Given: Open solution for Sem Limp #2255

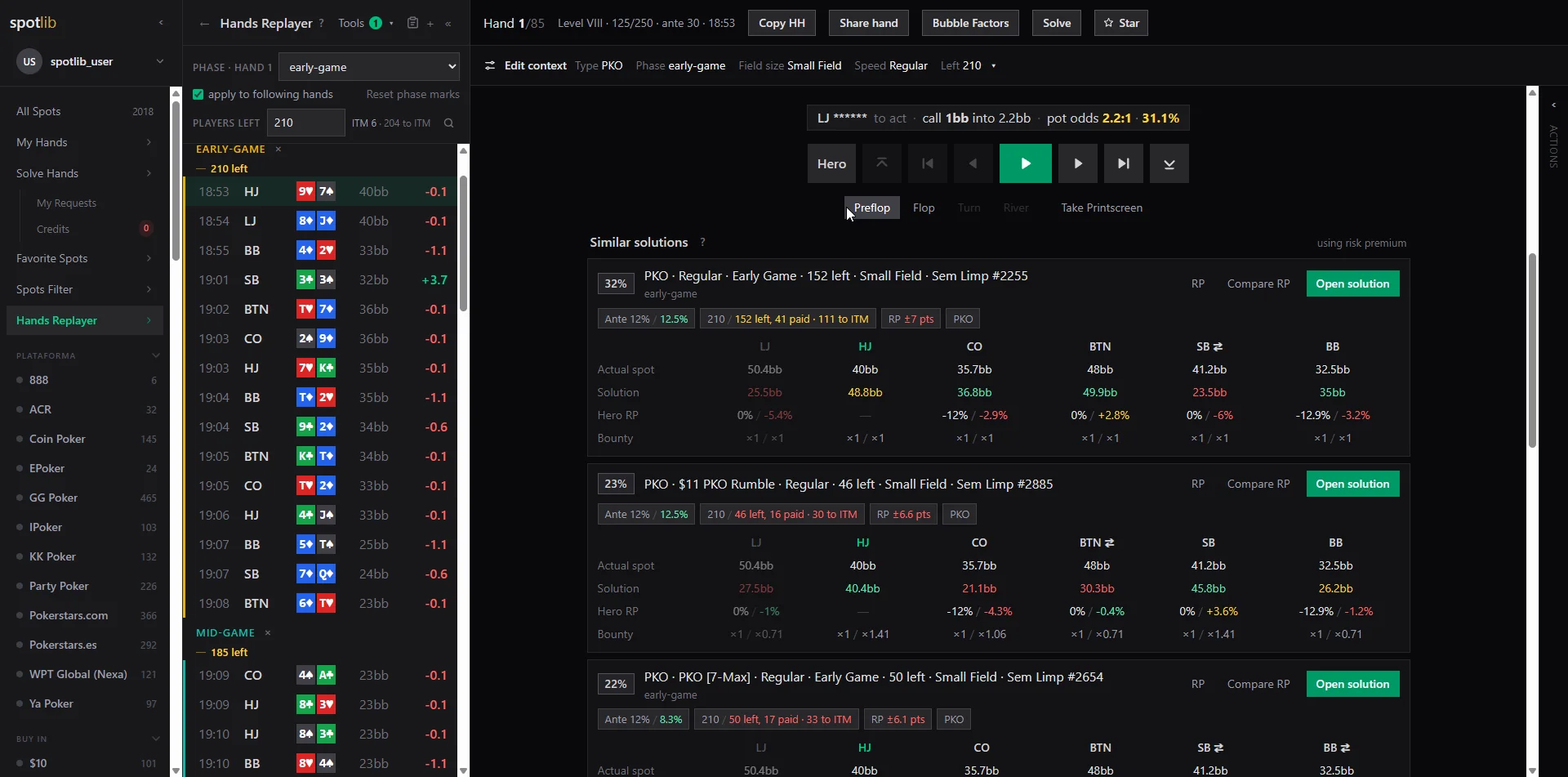Looking at the screenshot, I should [x=1352, y=284].
